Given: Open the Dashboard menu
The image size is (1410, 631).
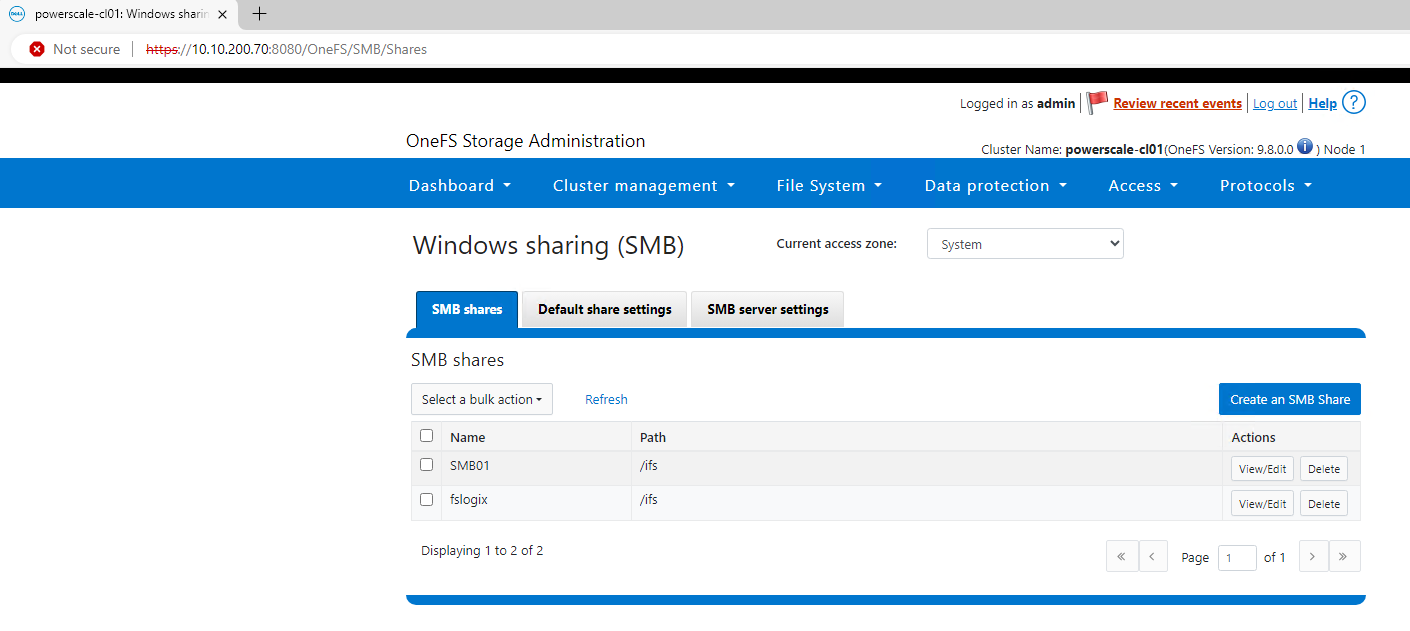Looking at the screenshot, I should (x=459, y=185).
